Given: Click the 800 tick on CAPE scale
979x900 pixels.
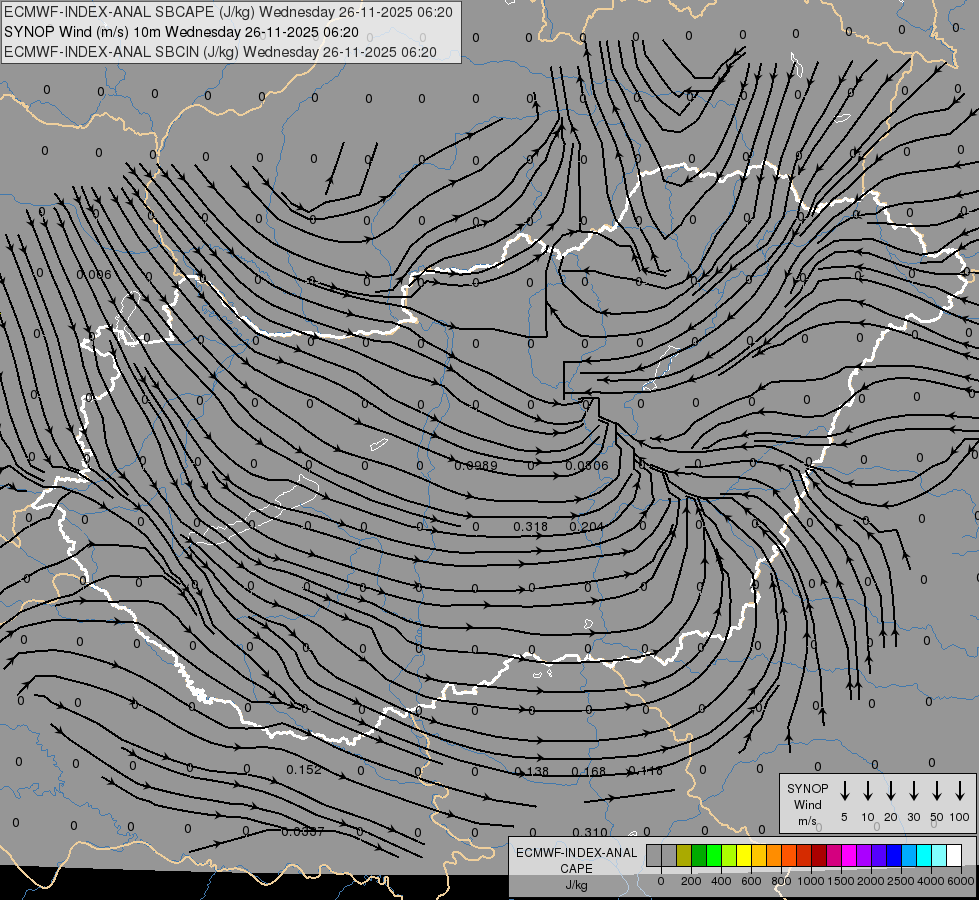Looking at the screenshot, I should coord(781,881).
